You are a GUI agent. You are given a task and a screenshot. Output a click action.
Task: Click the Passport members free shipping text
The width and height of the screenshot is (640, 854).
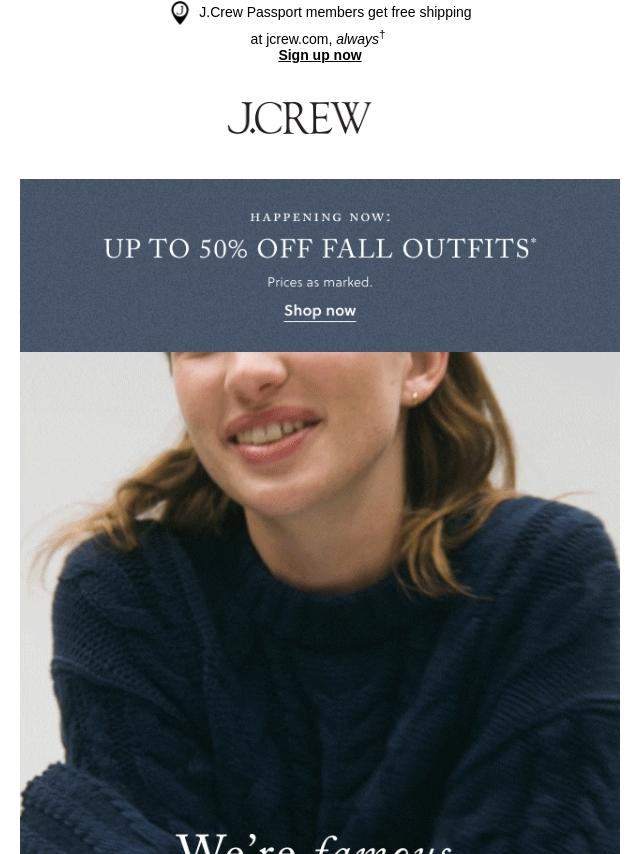tap(335, 13)
